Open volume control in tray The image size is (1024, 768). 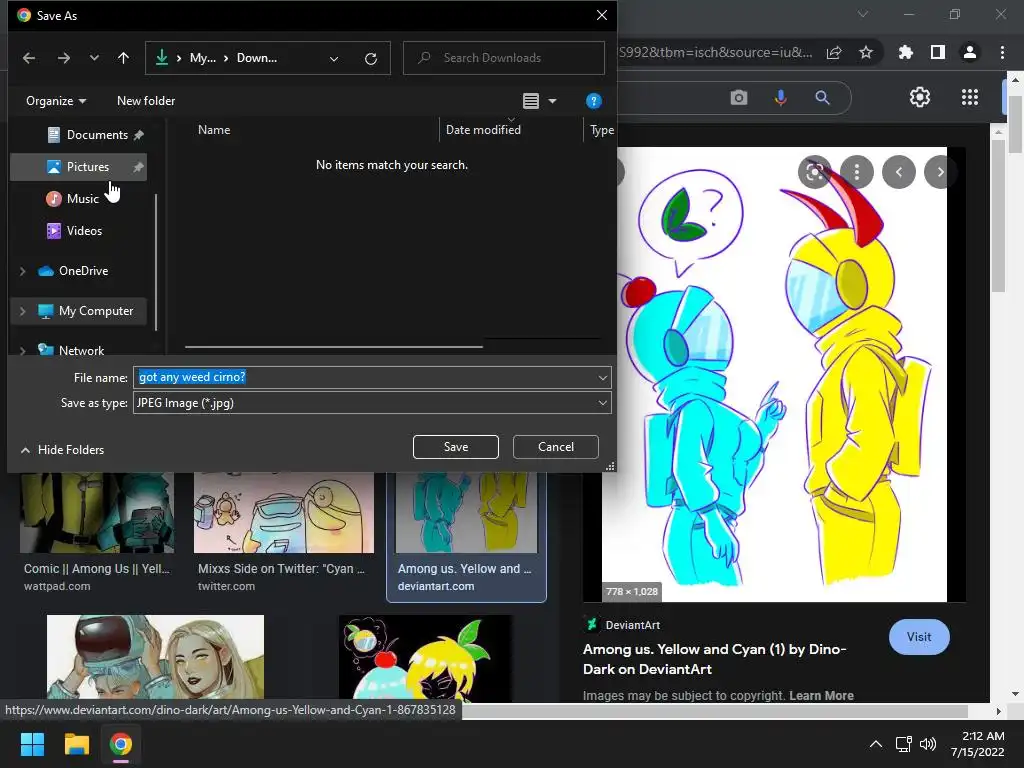point(927,744)
